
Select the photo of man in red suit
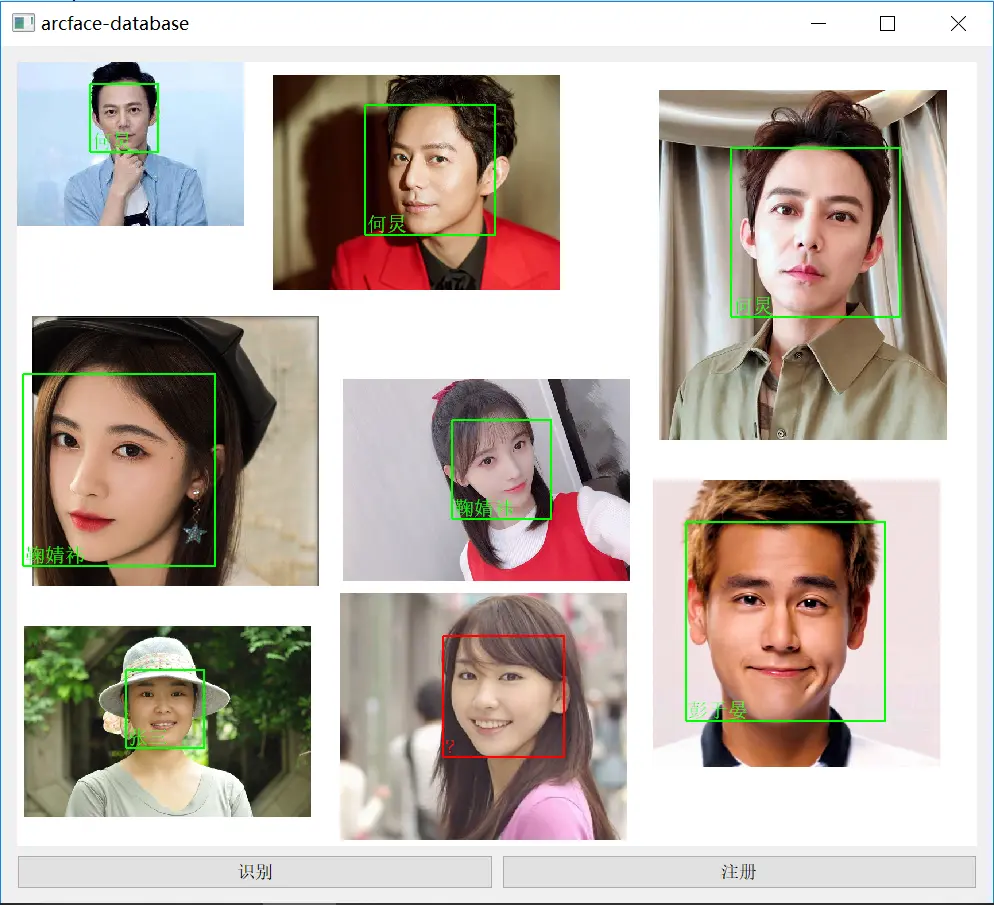pyautogui.click(x=416, y=183)
